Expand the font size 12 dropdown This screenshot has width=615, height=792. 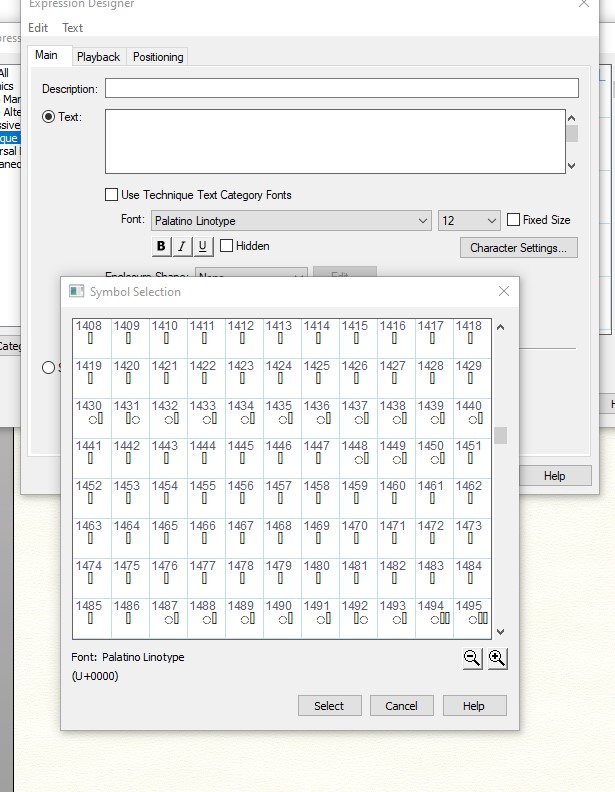click(468, 221)
